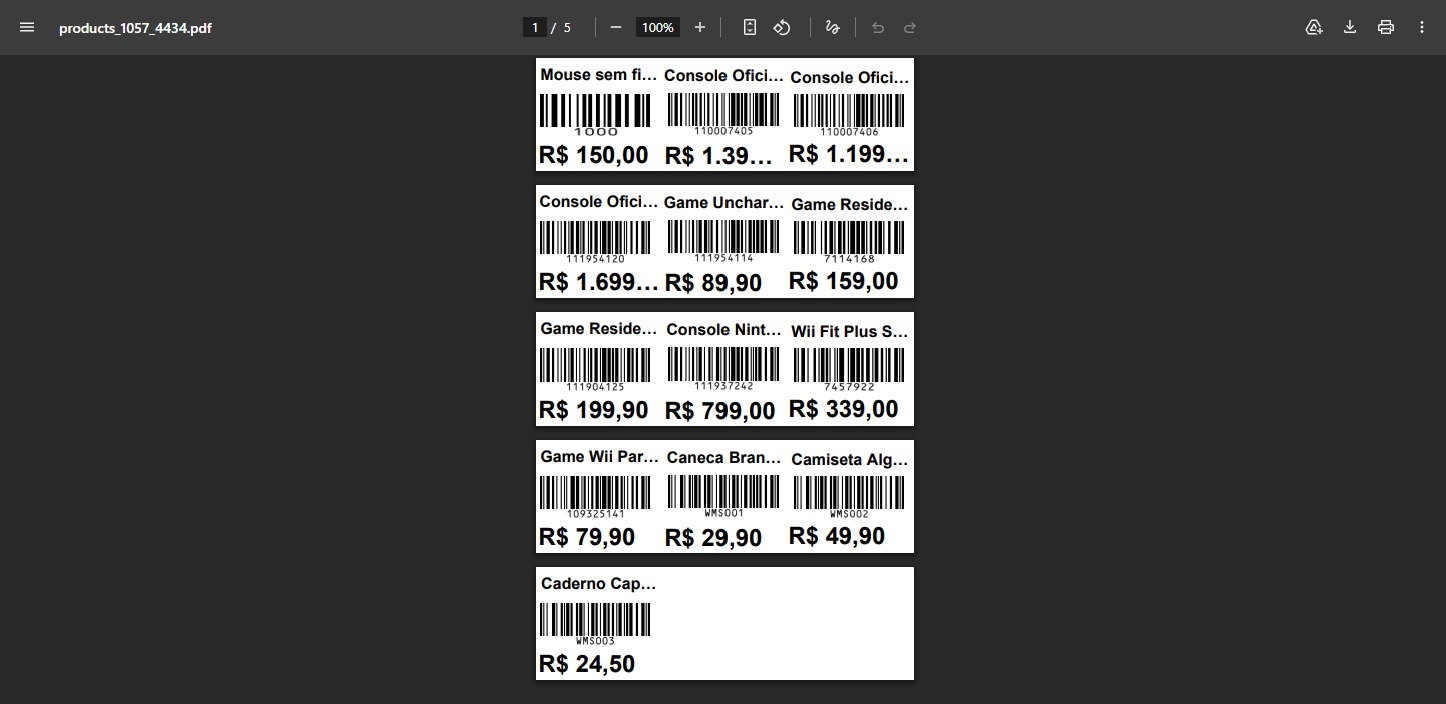Viewport: 1446px width, 704px height.
Task: Click price R$ 49,90
Action: (837, 536)
